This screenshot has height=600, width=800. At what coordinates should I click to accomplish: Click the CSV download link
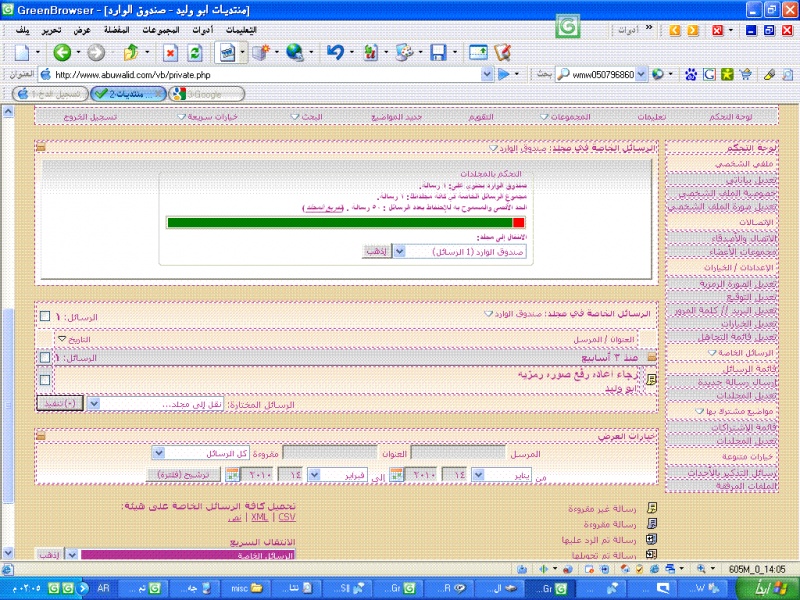click(x=288, y=517)
